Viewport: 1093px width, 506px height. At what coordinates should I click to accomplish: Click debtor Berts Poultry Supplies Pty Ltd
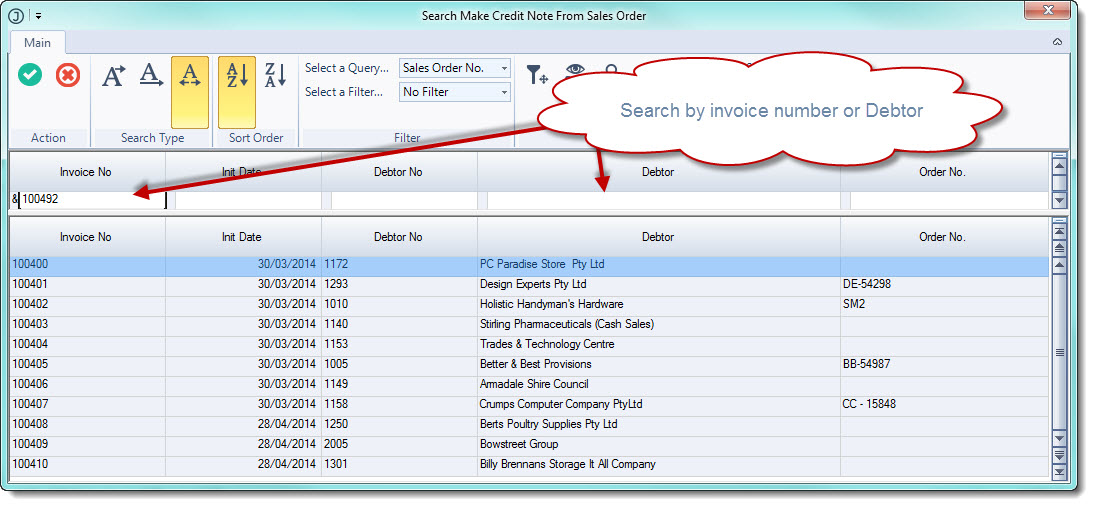(549, 424)
